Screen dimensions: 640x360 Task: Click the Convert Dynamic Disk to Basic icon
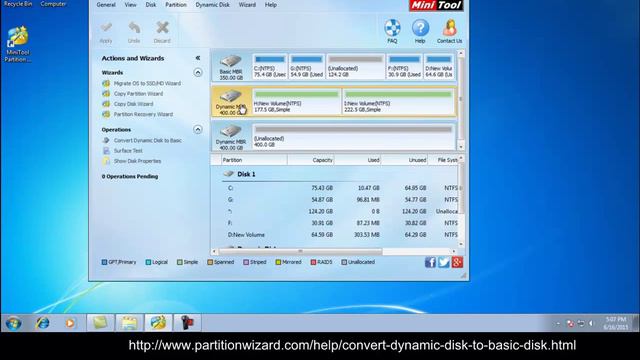[106, 140]
